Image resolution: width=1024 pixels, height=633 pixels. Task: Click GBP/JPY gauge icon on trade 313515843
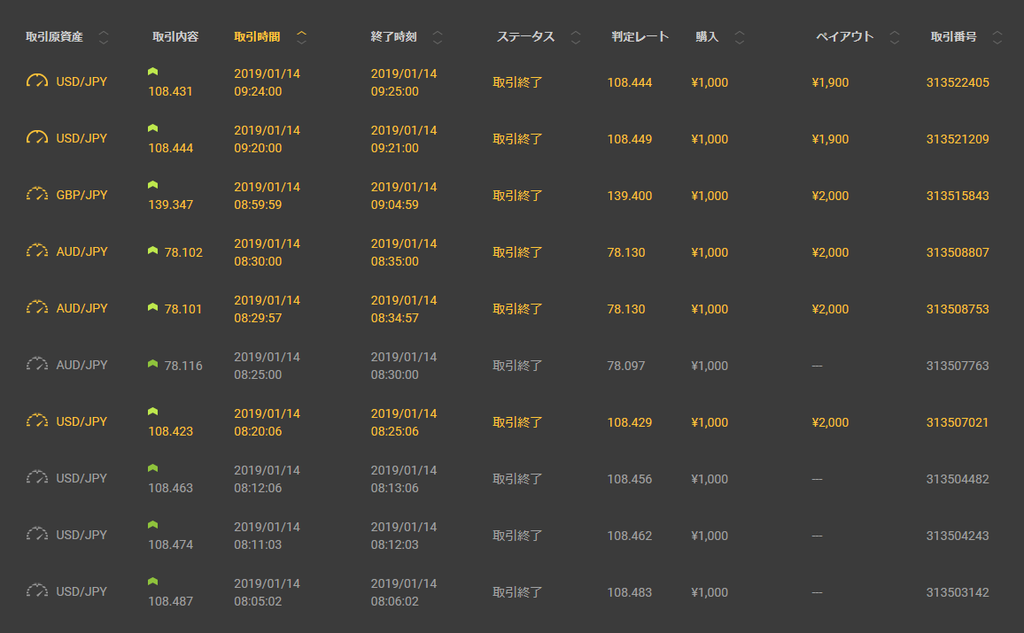[x=37, y=195]
